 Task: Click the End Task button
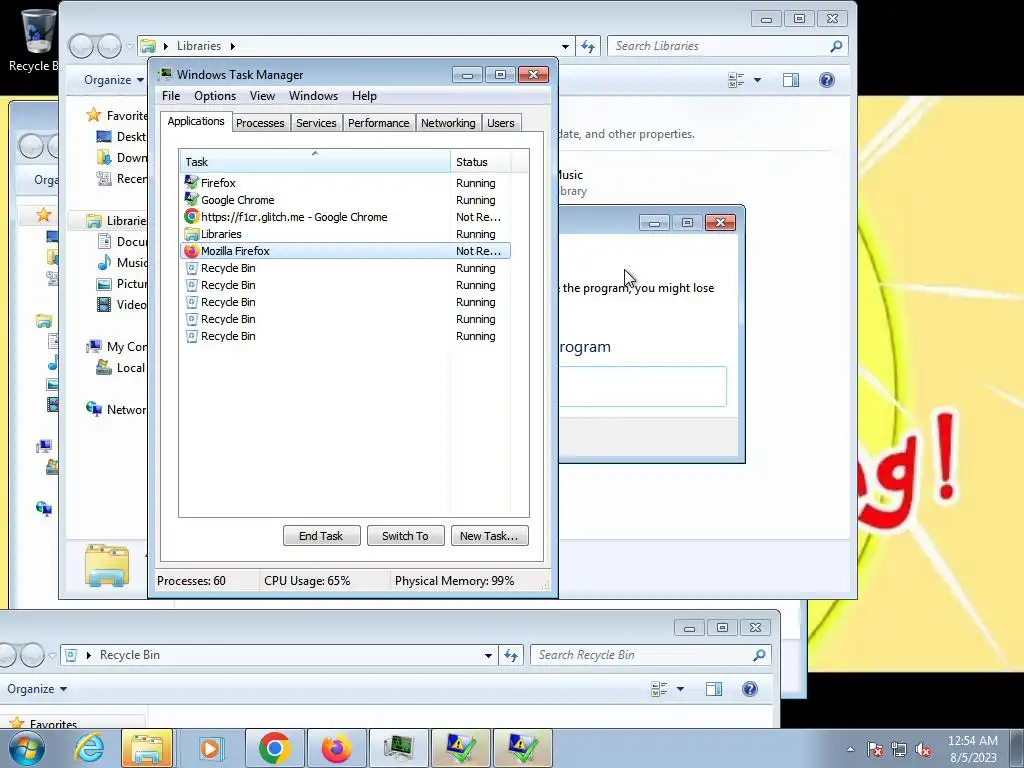(x=321, y=536)
